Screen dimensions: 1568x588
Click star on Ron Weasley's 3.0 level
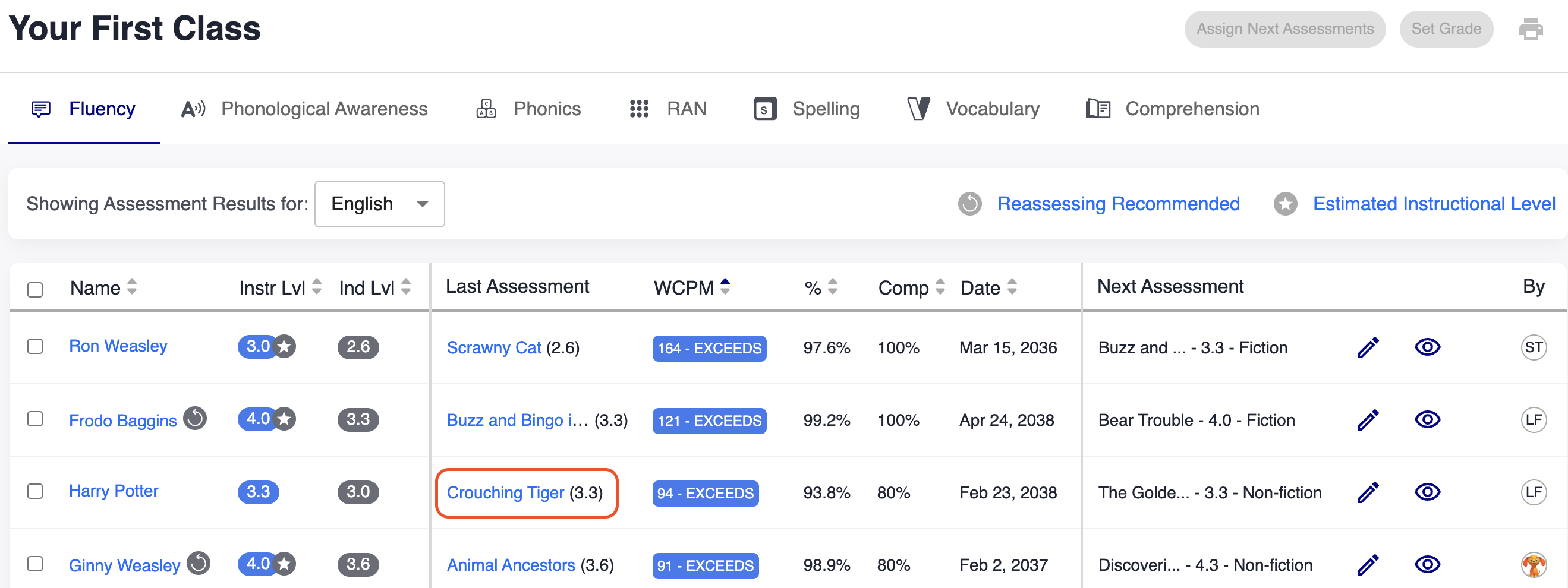284,347
